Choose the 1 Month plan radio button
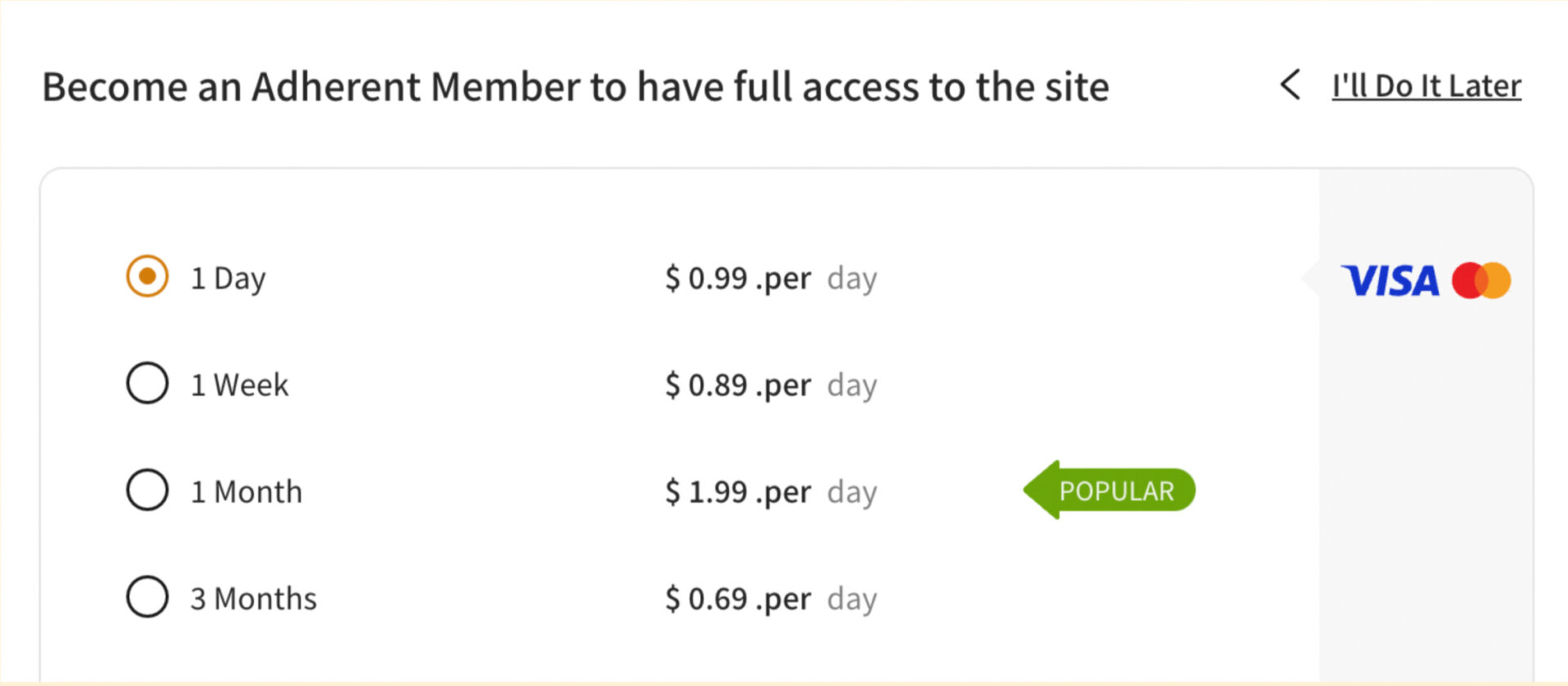The image size is (1568, 686). 146,490
